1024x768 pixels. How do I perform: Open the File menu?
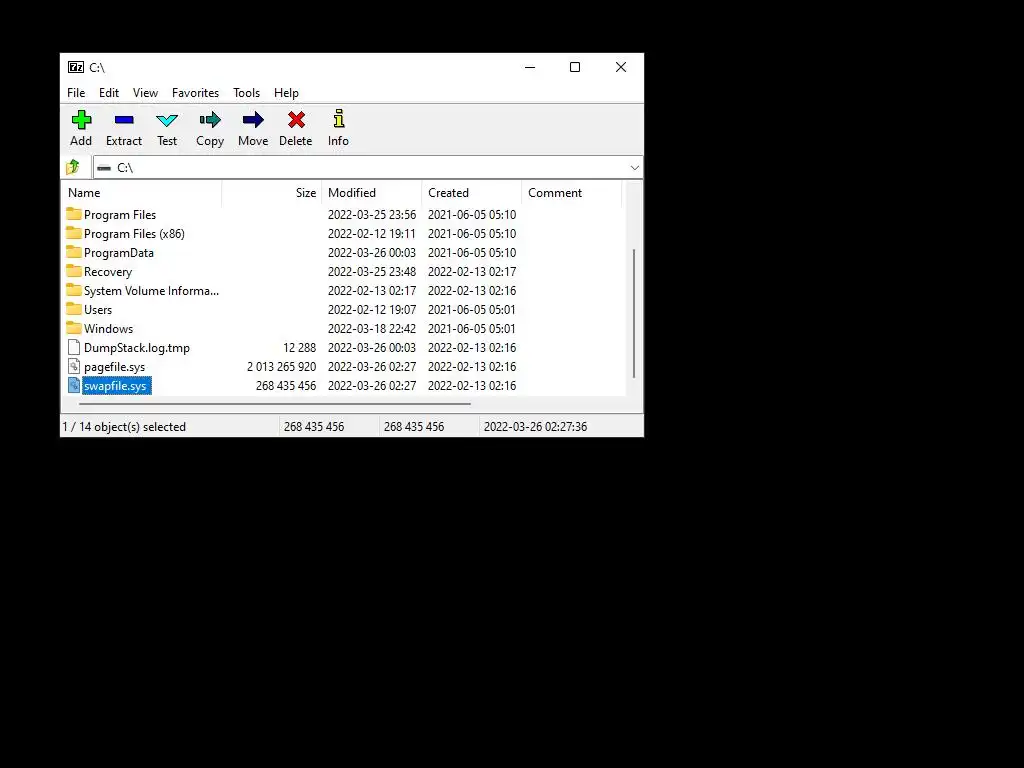(x=76, y=93)
